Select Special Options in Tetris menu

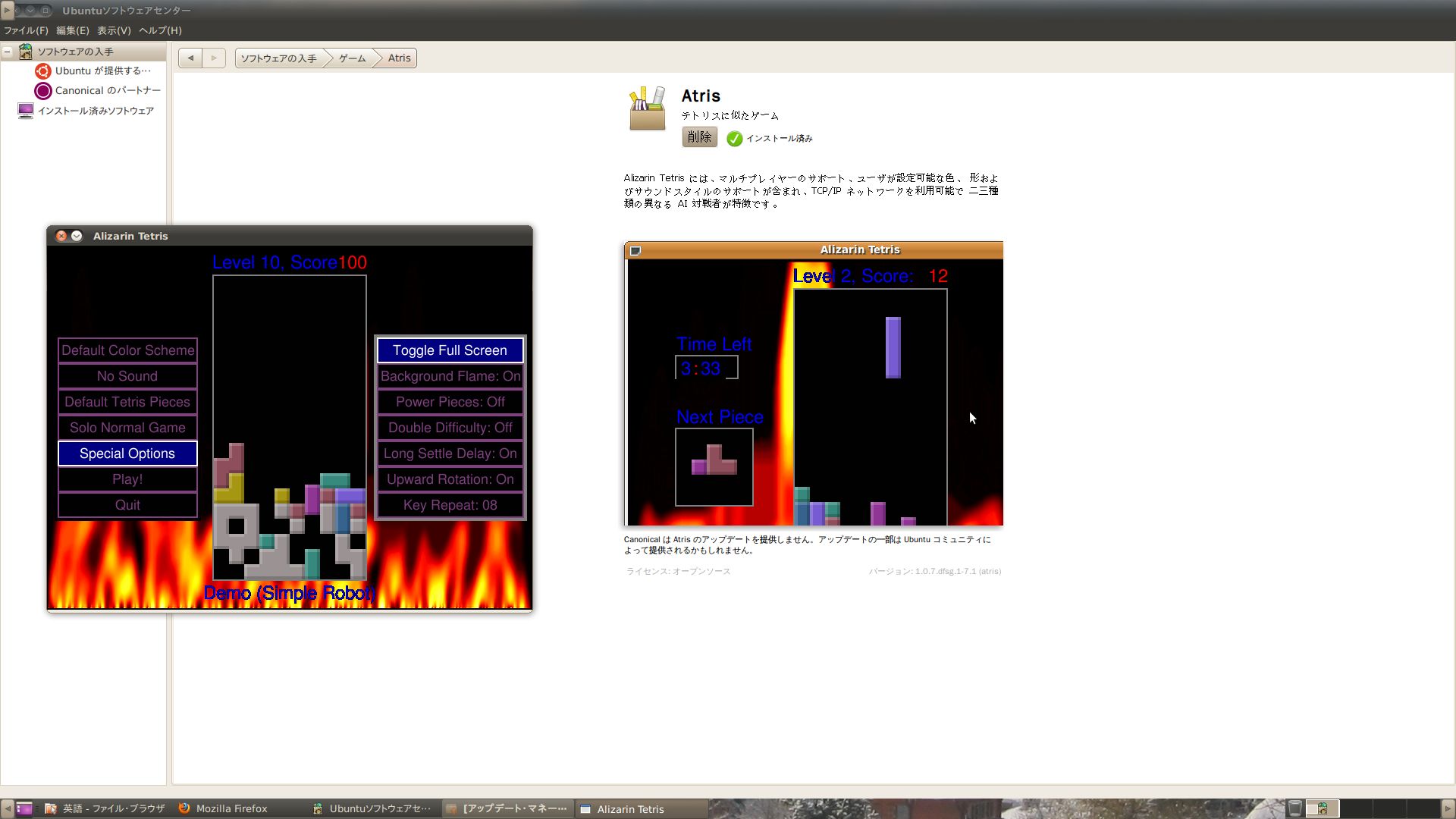[127, 453]
